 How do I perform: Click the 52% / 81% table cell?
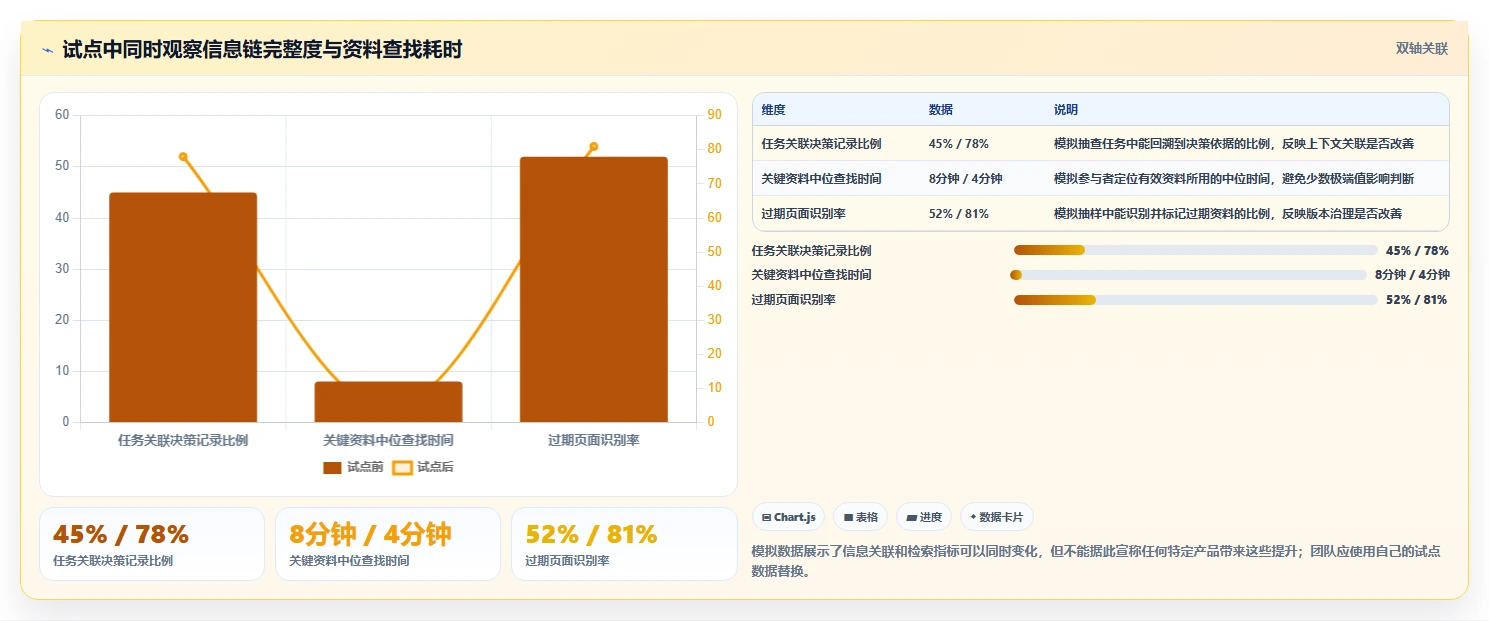pos(958,214)
